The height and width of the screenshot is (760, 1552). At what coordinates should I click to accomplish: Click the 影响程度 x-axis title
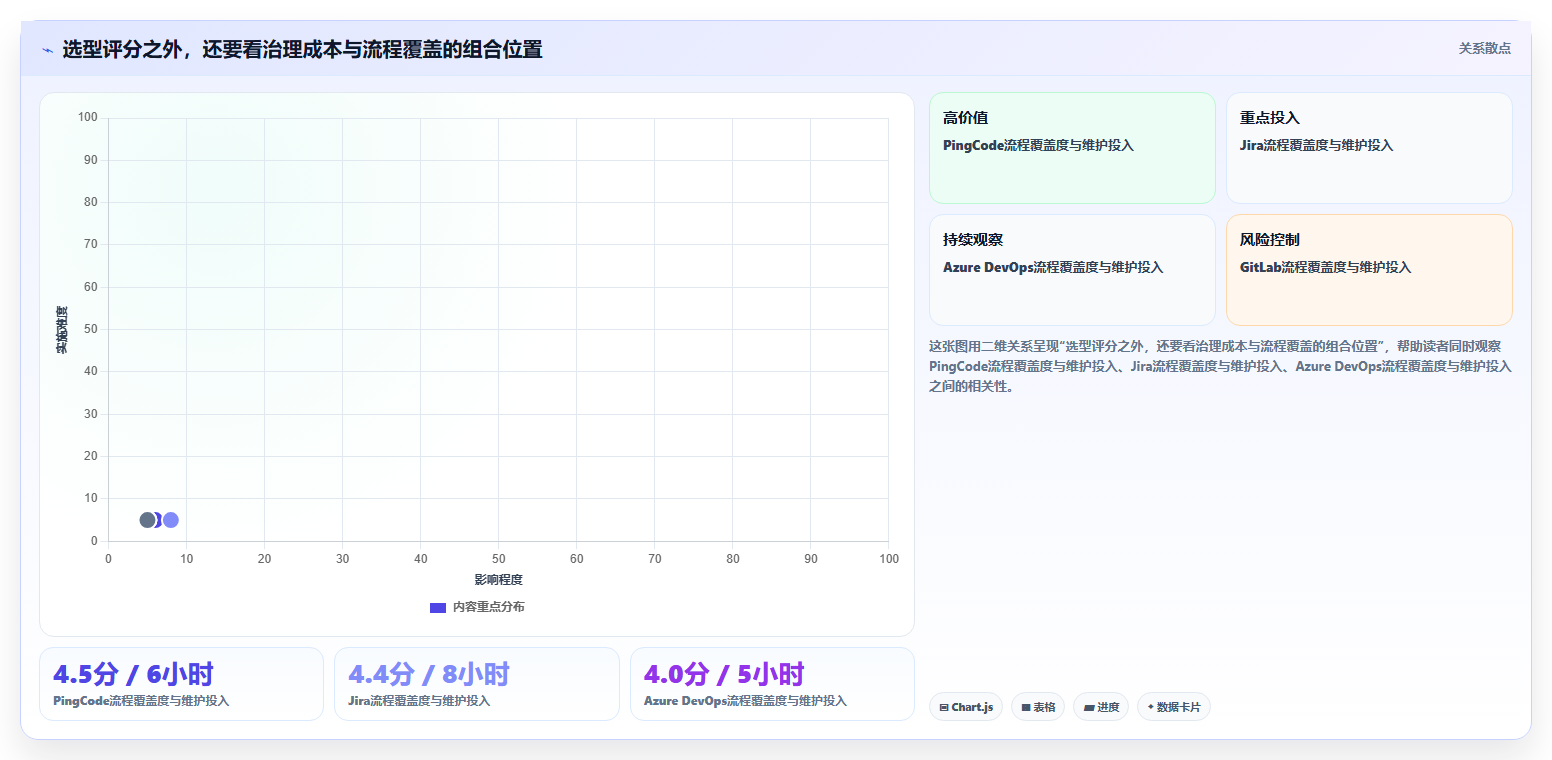(x=498, y=580)
